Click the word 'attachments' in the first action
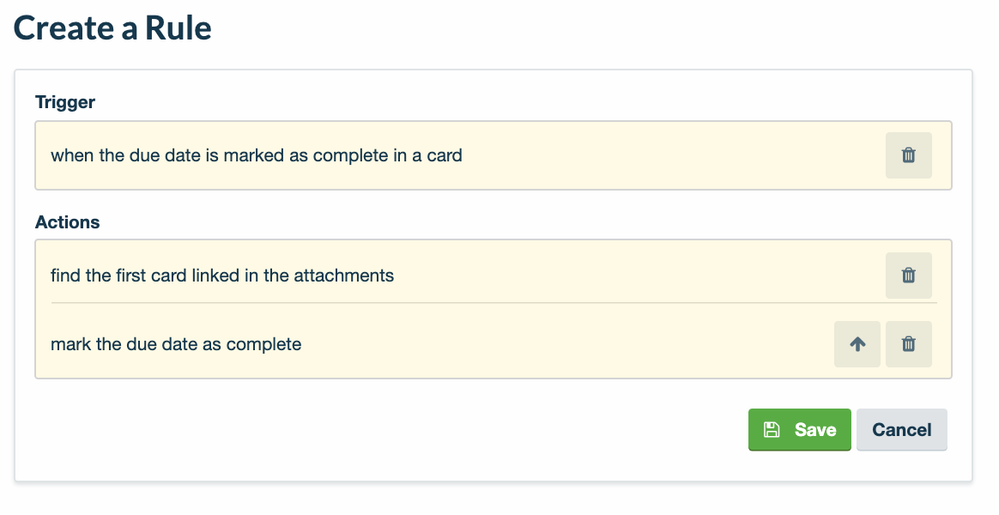This screenshot has width=999, height=515. pos(344,275)
